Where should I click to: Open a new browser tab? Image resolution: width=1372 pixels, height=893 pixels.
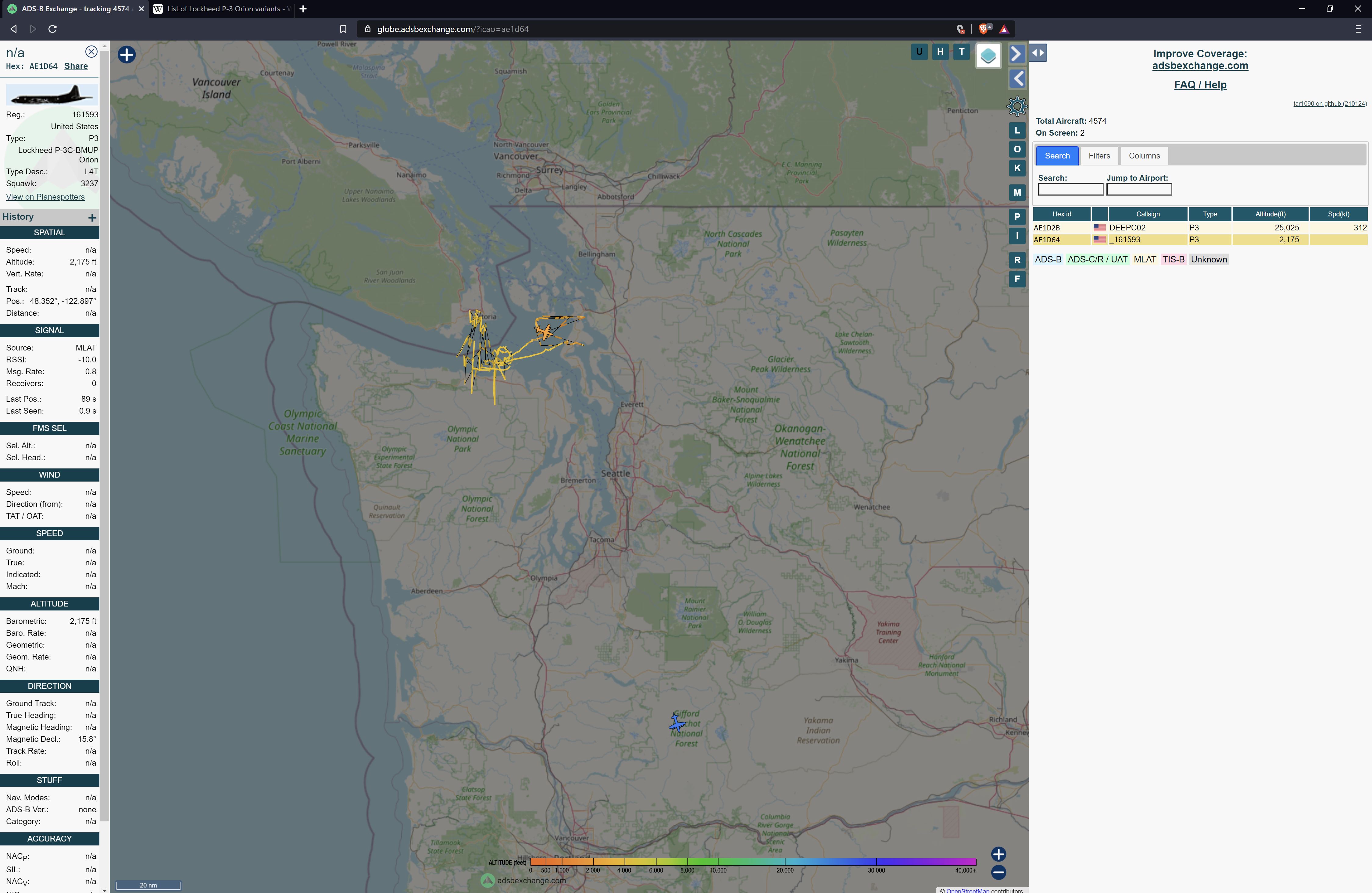(303, 9)
